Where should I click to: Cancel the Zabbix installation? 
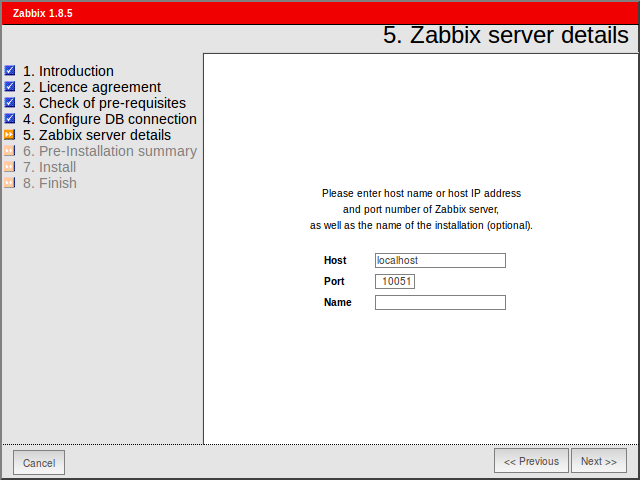(x=39, y=462)
